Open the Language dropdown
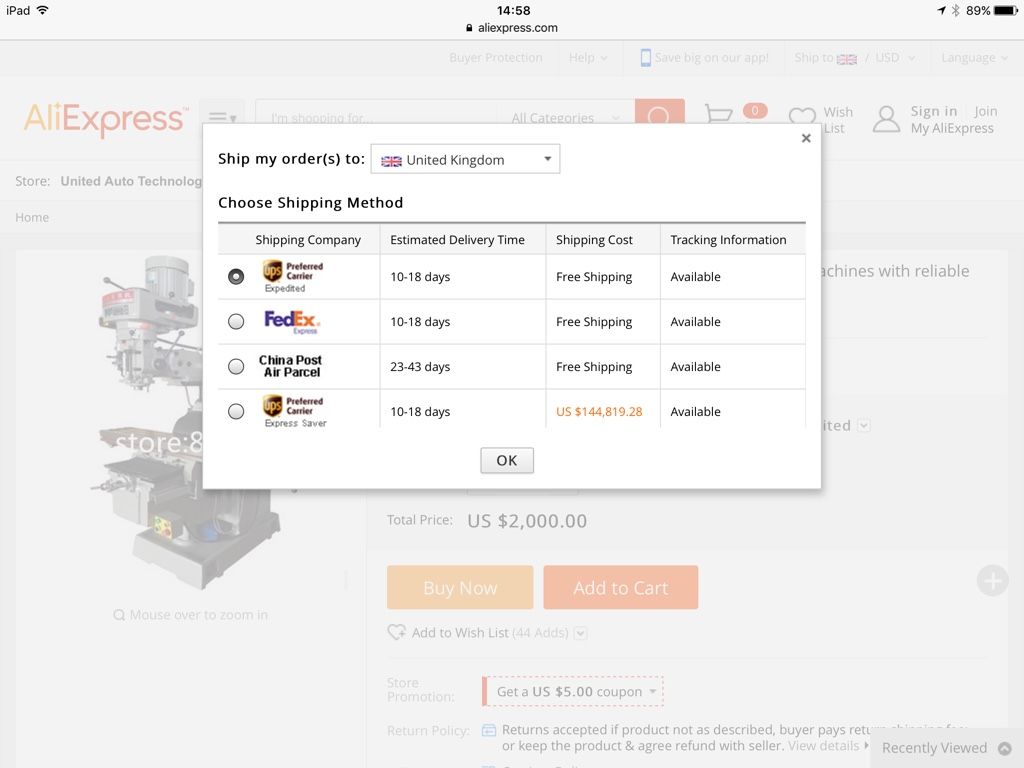This screenshot has height=768, width=1024. point(974,57)
